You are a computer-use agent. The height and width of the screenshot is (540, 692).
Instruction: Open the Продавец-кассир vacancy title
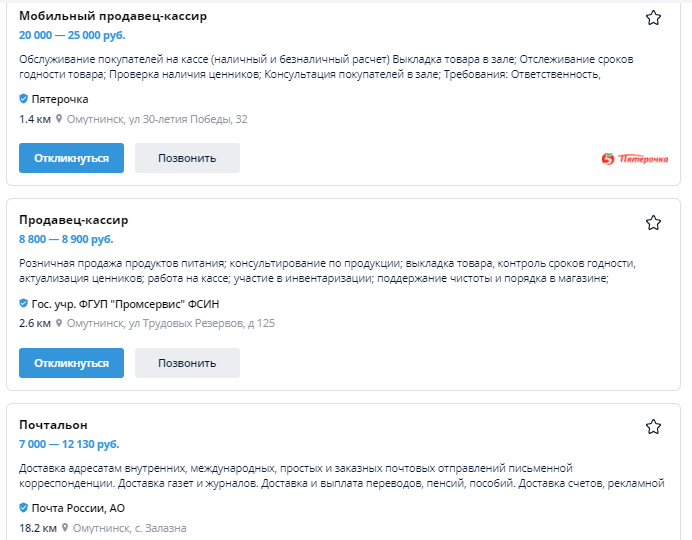74,220
